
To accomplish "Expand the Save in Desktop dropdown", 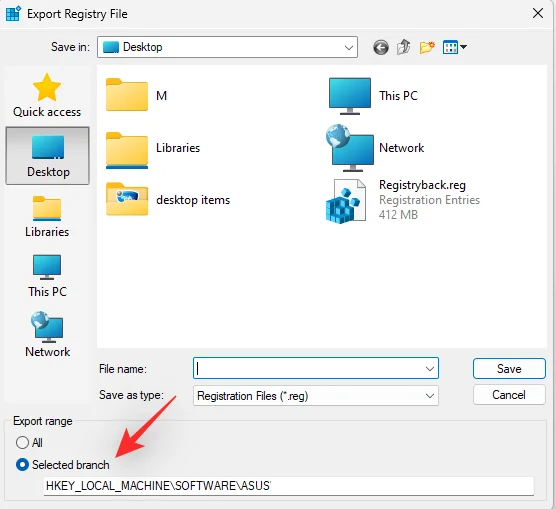I will click(x=349, y=47).
